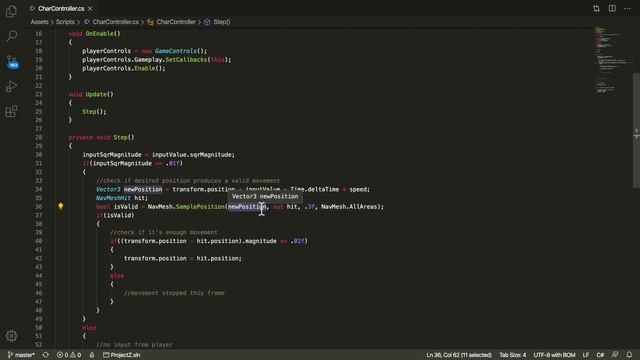Open the errors and warnings counter
The image size is (640, 360).
[69, 355]
